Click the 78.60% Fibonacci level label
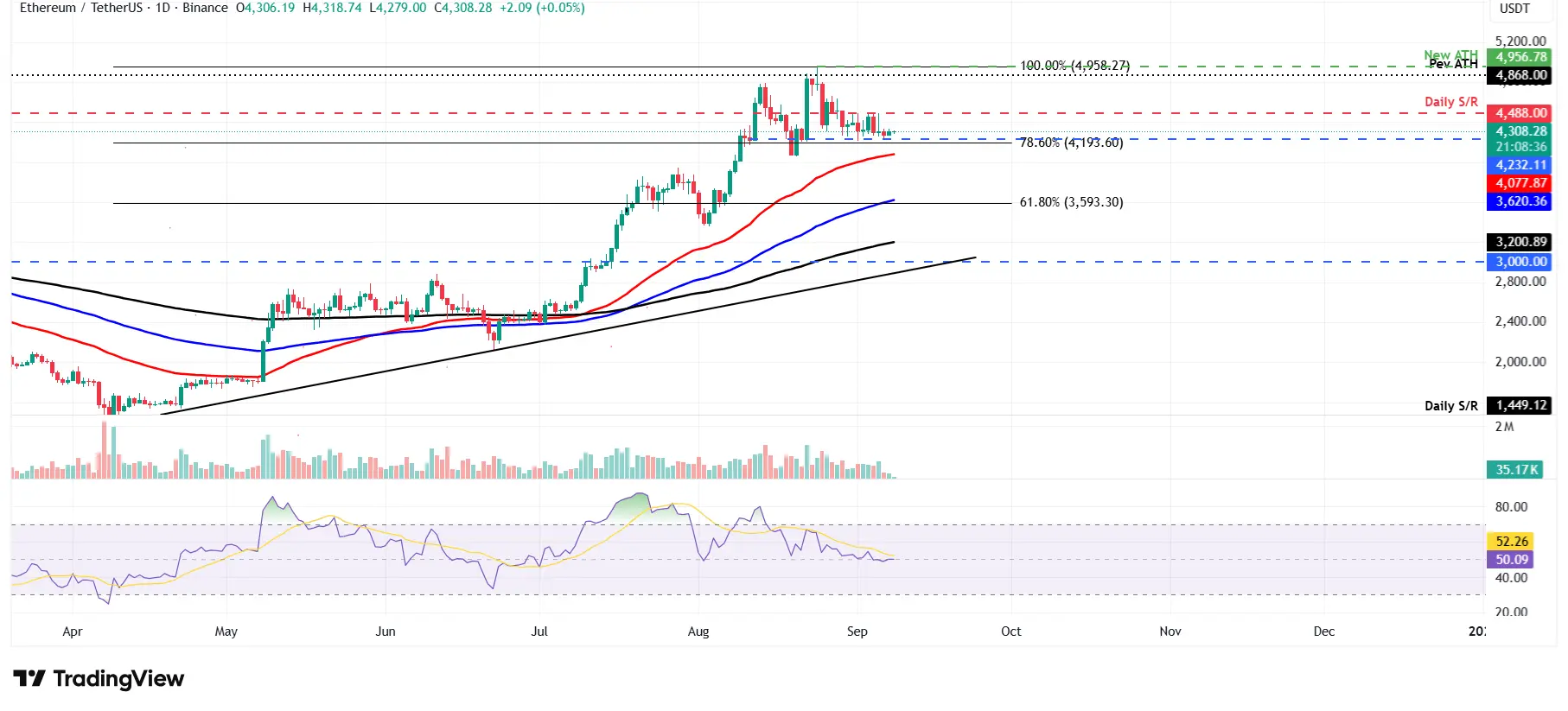This screenshot has width=1568, height=711. coord(1071,143)
